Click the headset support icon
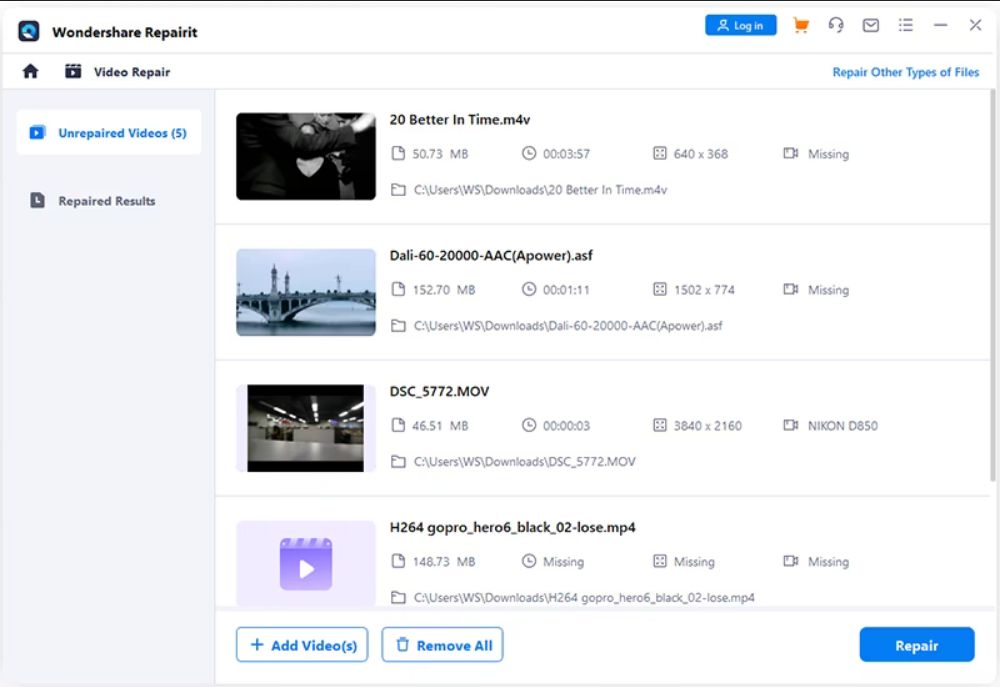The width and height of the screenshot is (1000, 687). (x=836, y=25)
